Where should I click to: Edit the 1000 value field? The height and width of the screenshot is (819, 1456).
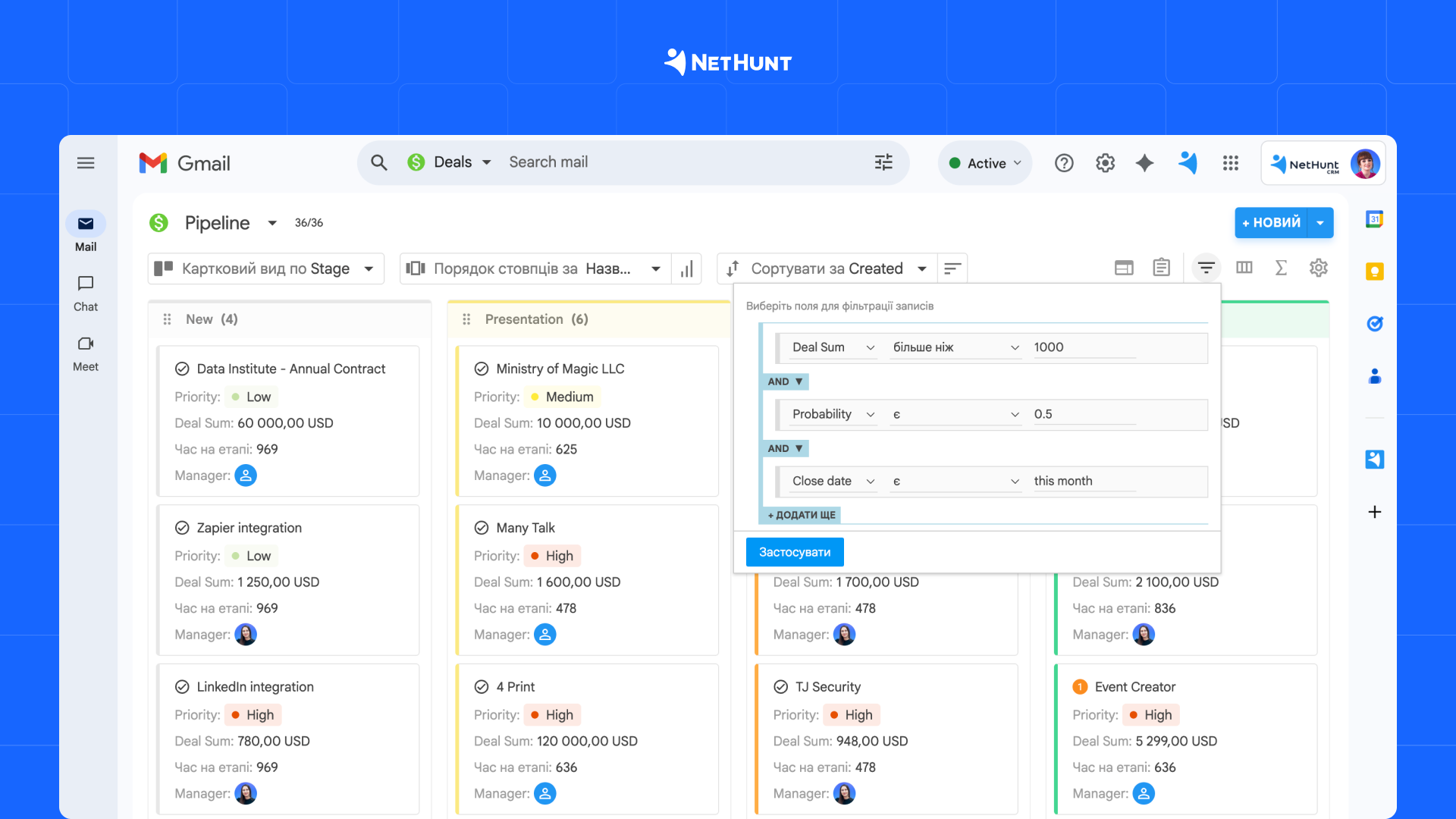pyautogui.click(x=1084, y=347)
